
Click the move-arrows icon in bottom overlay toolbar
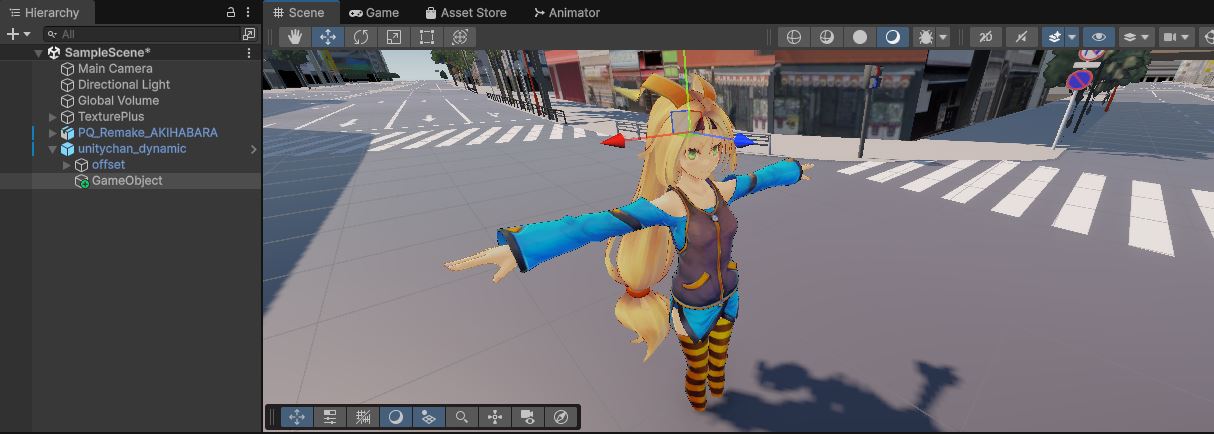[297, 417]
